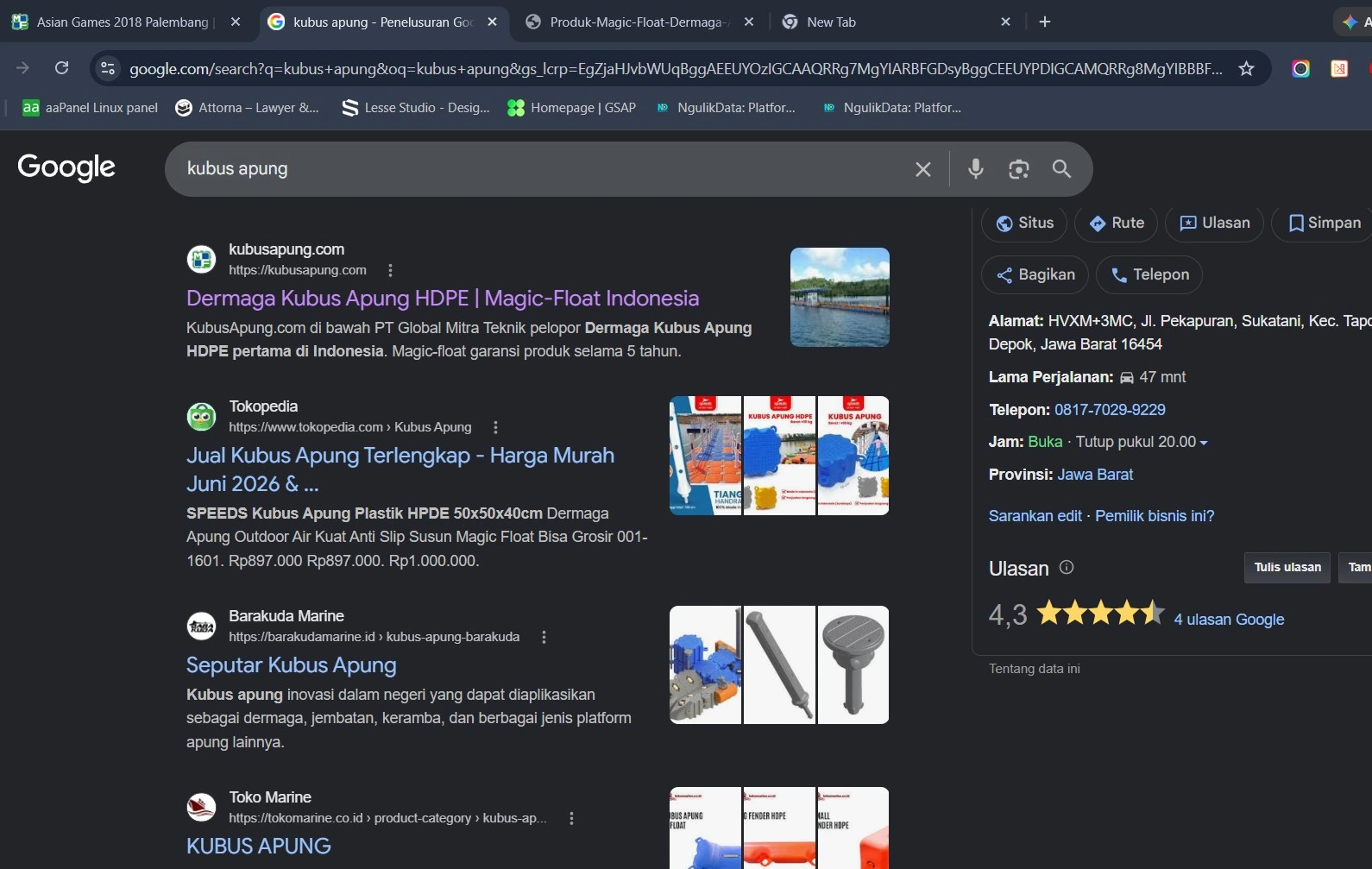Switch to the New Tab tab
Image resolution: width=1372 pixels, height=869 pixels.
coord(831,22)
